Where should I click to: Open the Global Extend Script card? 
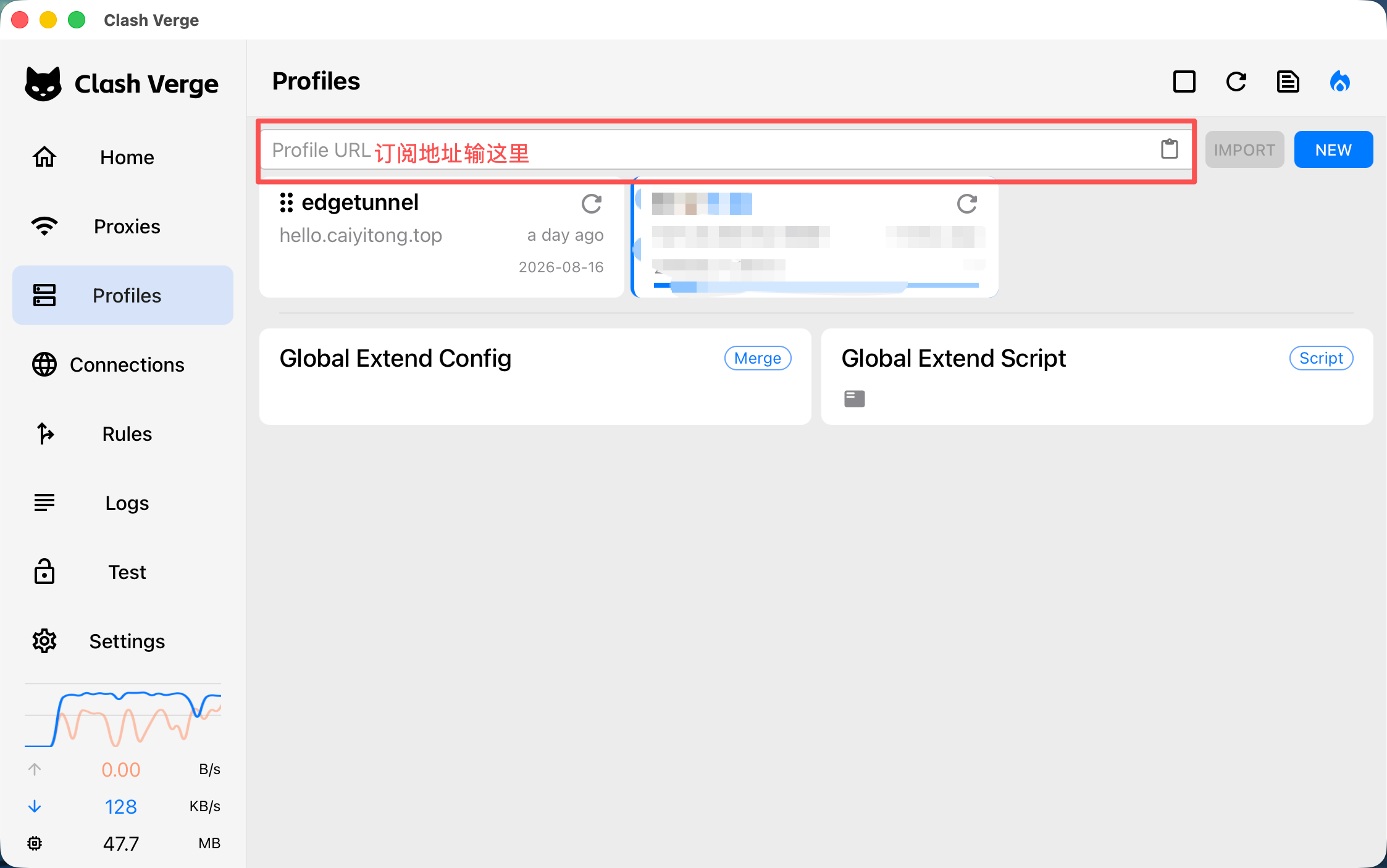click(x=1097, y=377)
